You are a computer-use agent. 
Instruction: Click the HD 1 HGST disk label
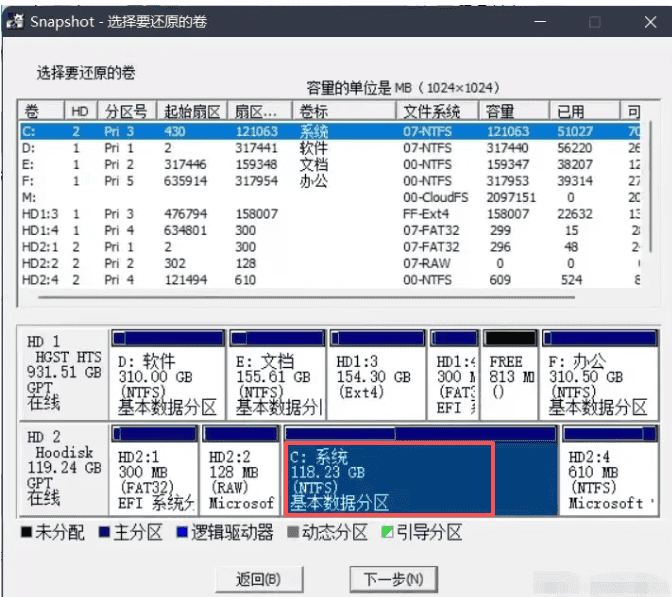pyautogui.click(x=64, y=372)
